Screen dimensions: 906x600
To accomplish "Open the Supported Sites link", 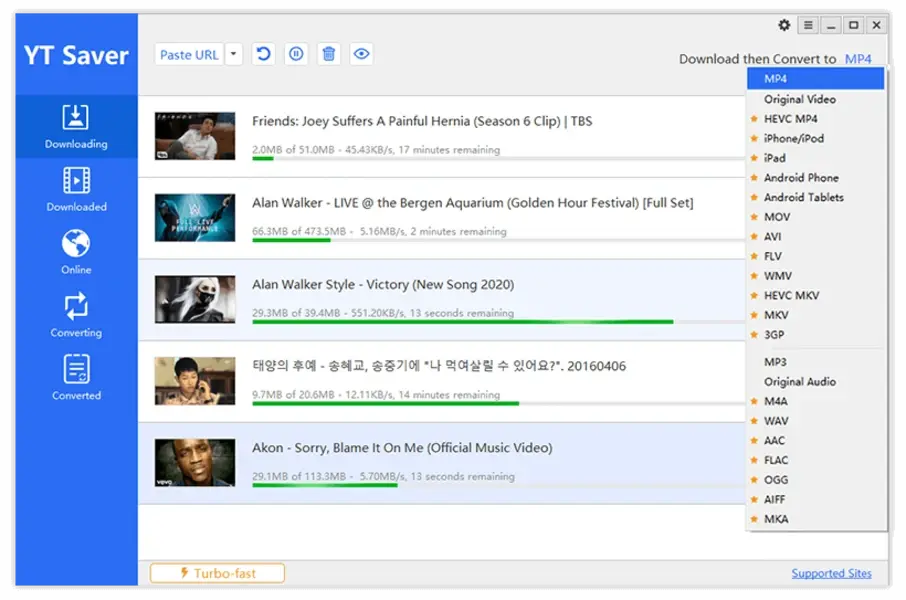I will pyautogui.click(x=832, y=573).
